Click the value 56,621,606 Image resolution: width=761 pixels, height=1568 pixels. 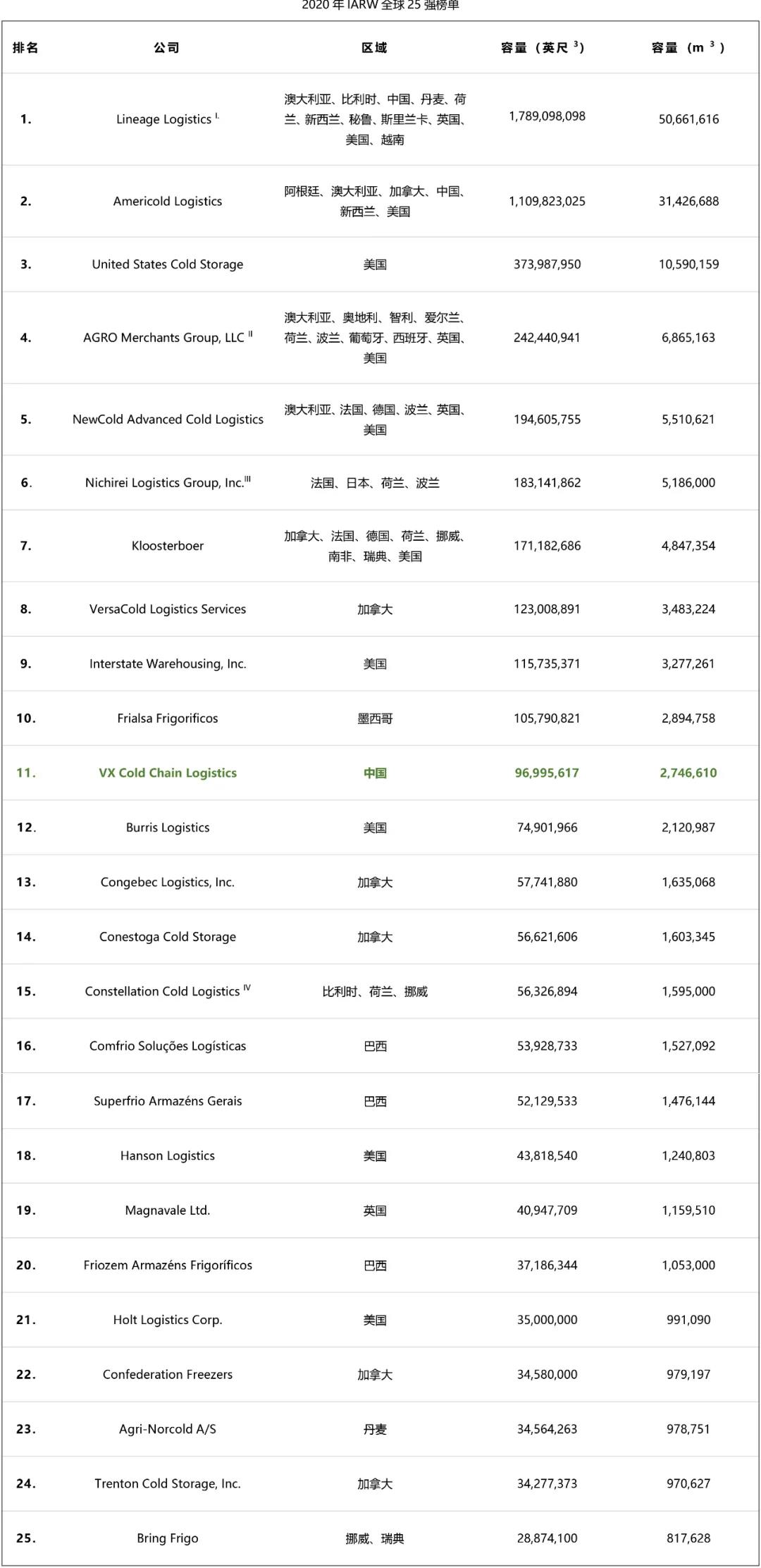tap(547, 937)
